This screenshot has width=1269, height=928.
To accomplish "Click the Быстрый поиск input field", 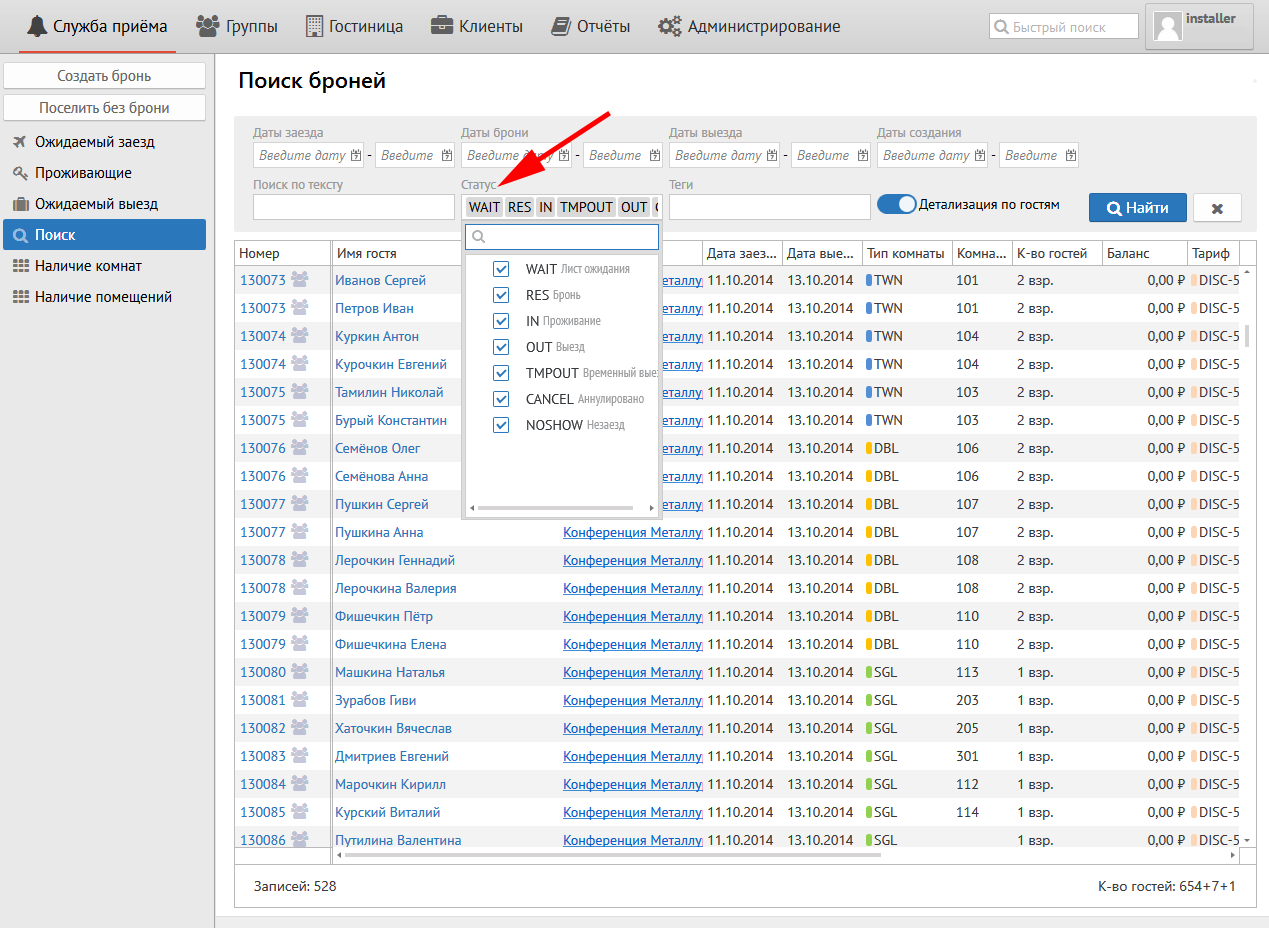I will (x=1064, y=27).
